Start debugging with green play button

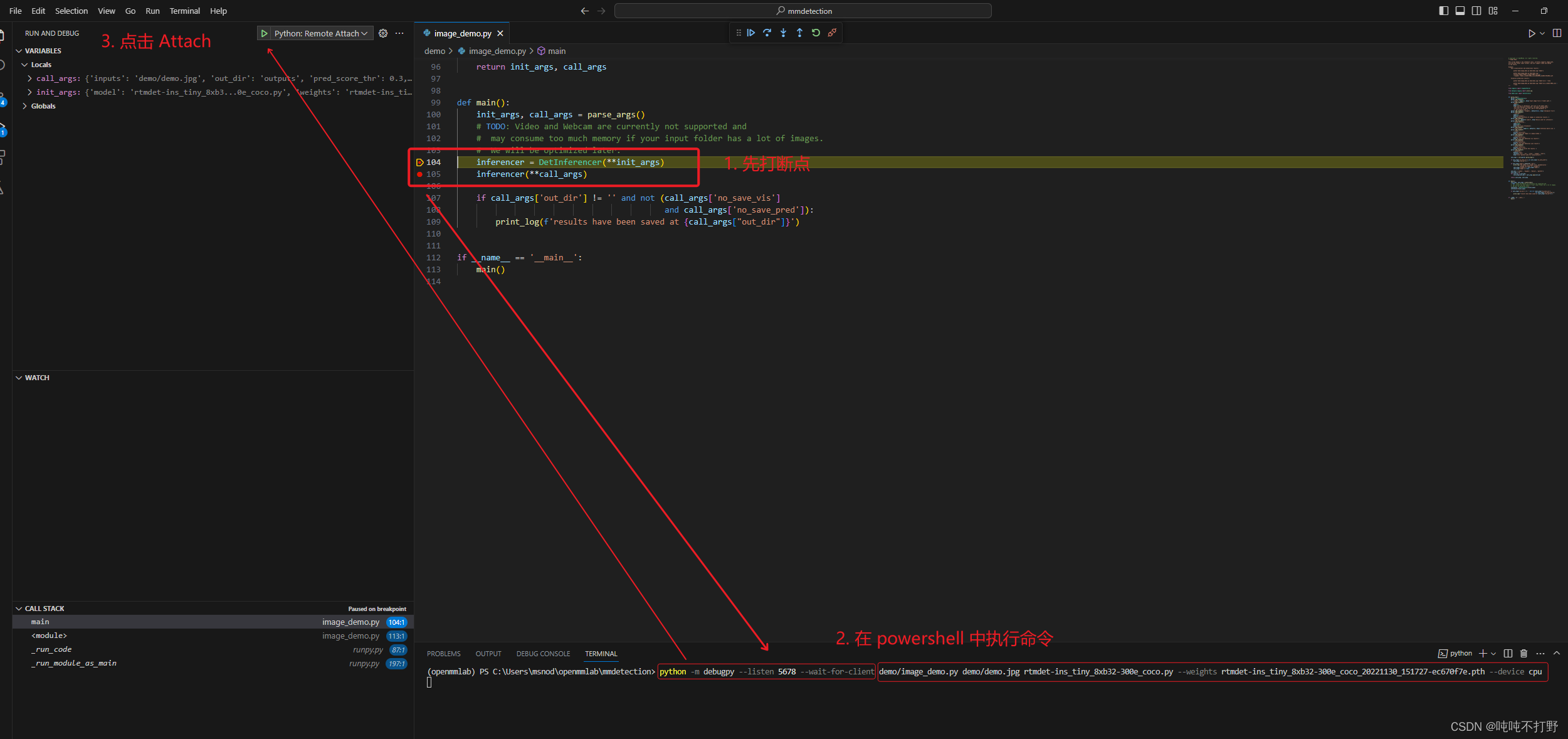coord(265,34)
